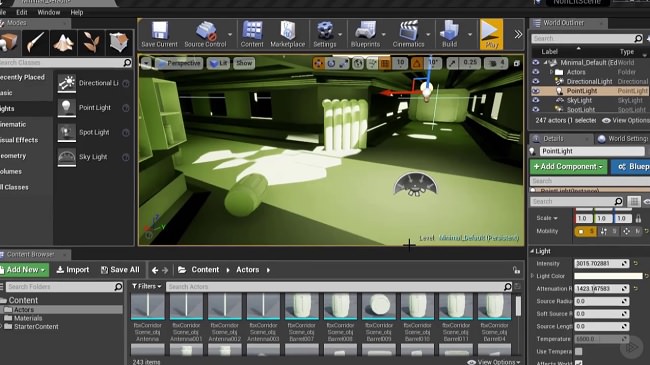Open the Edit menu

(x=22, y=12)
